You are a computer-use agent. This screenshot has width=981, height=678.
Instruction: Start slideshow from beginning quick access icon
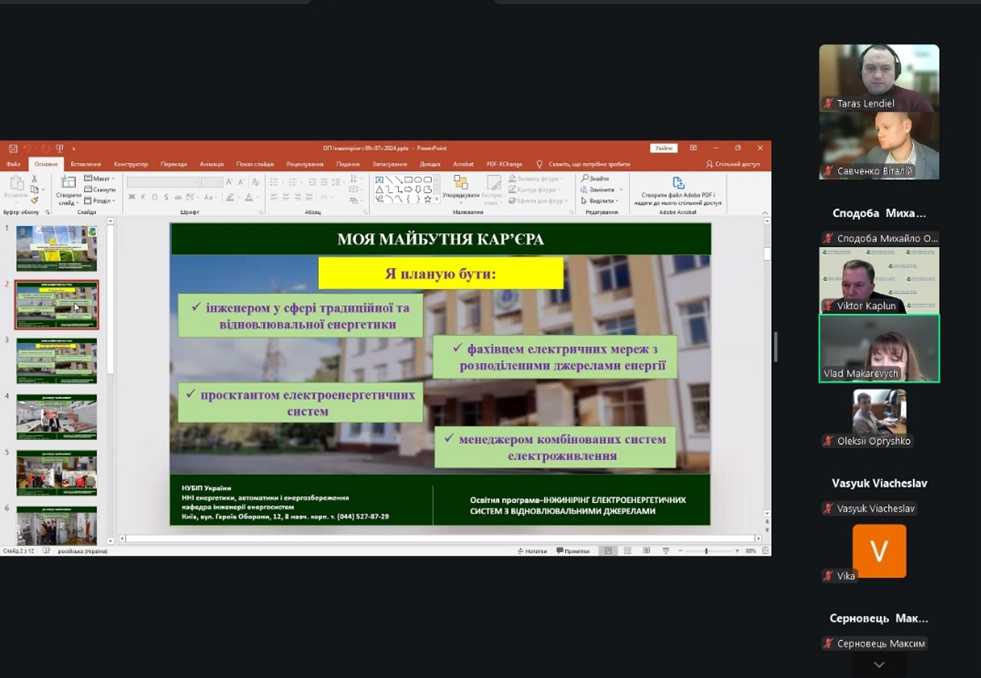pos(59,148)
